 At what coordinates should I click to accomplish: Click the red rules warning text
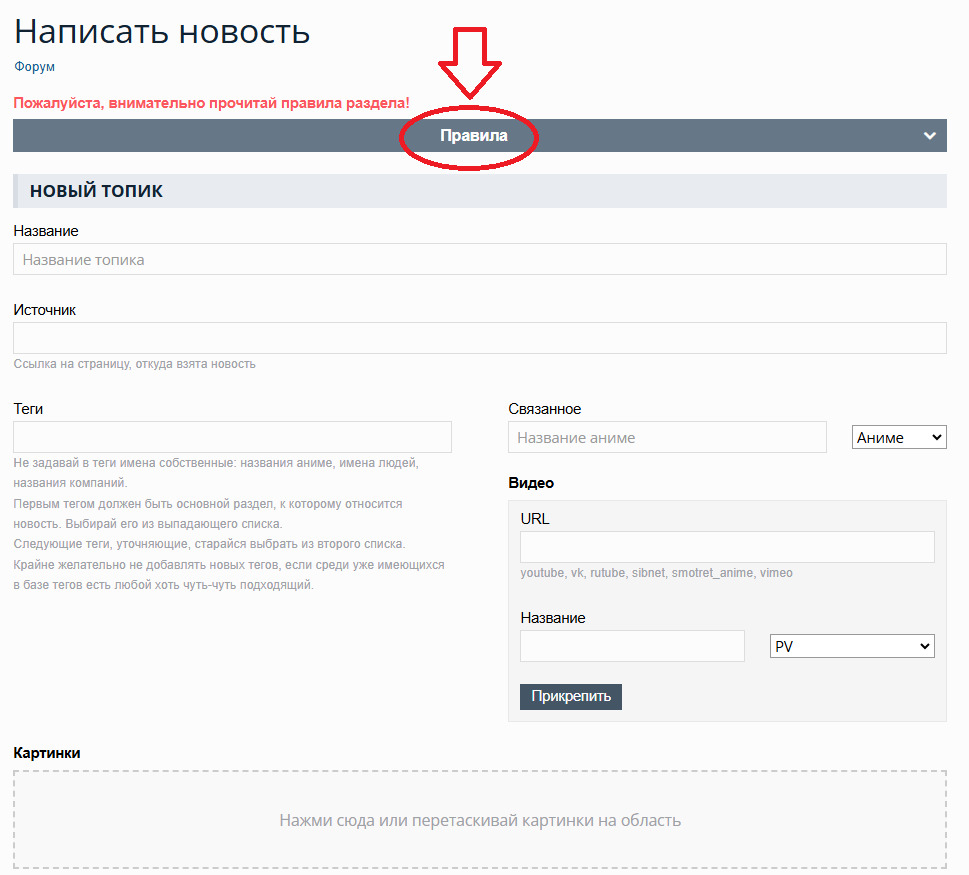coord(211,103)
